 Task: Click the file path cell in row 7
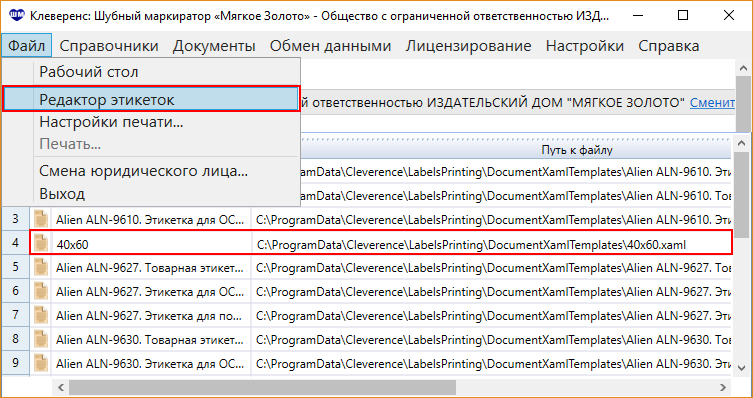pos(491,315)
